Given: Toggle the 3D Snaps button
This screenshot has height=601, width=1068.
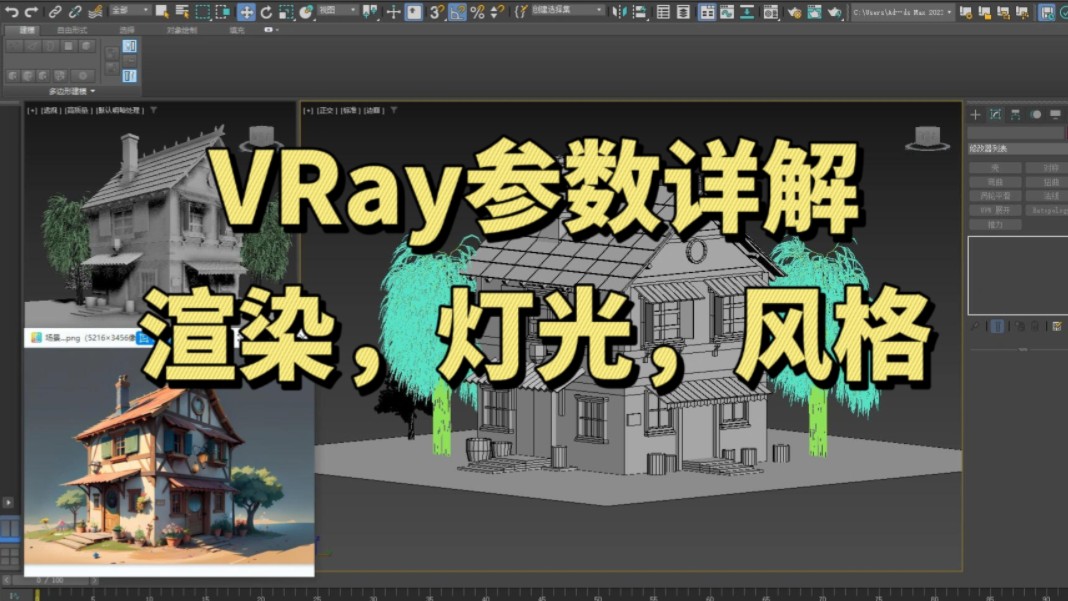Looking at the screenshot, I should (437, 12).
